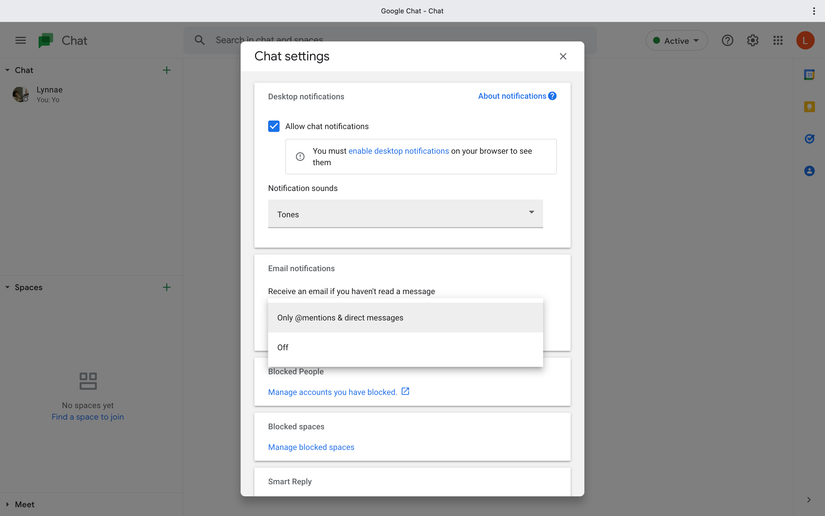Viewport: 825px width, 516px height.
Task: Open the Active status dropdown
Action: click(676, 41)
